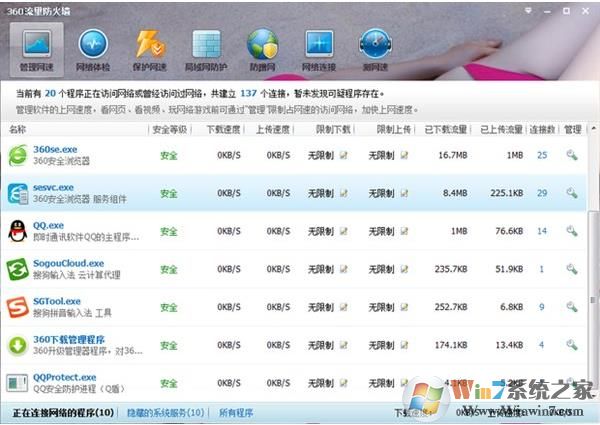This screenshot has width=600, height=425.
Task: Edit upload limit for 360se.exe
Action: (404, 155)
